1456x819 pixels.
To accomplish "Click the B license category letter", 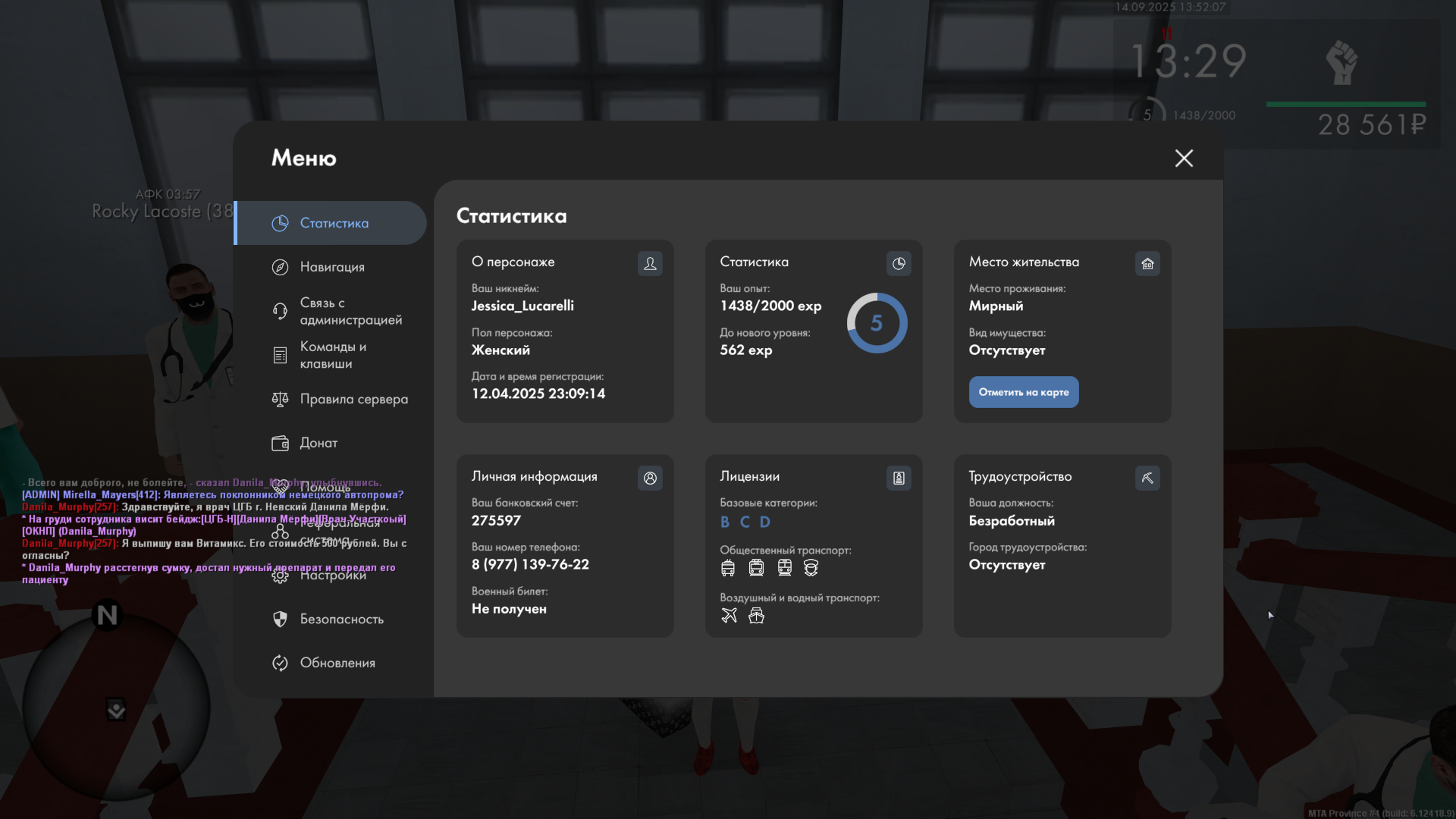I will pyautogui.click(x=725, y=522).
